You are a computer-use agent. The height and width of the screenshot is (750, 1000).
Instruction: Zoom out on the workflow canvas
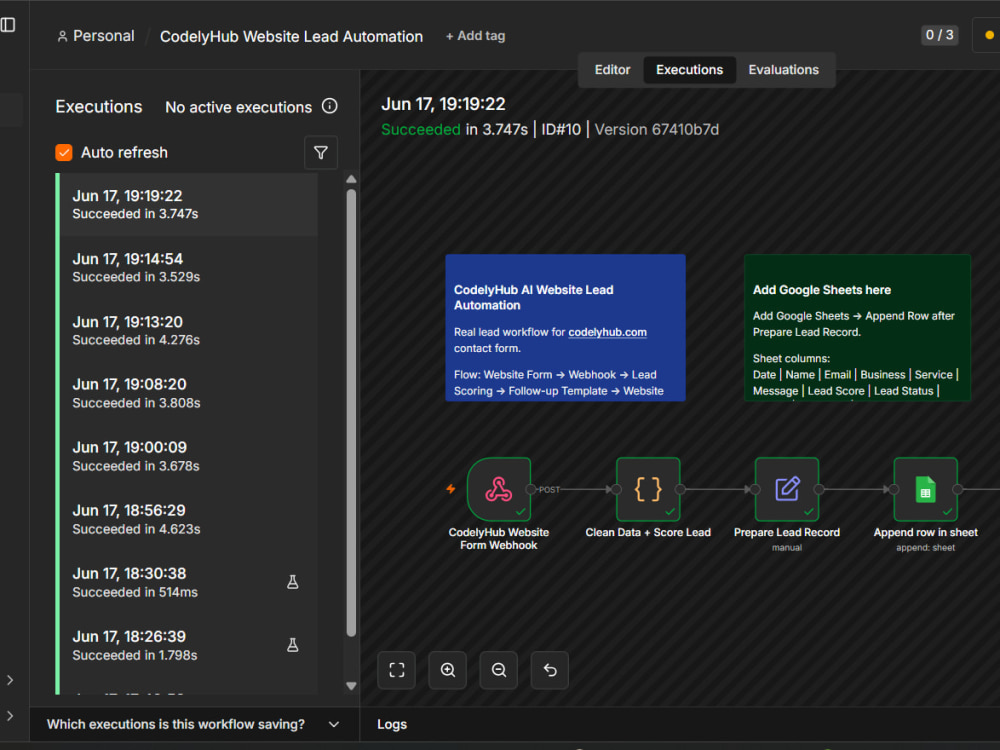(x=499, y=670)
